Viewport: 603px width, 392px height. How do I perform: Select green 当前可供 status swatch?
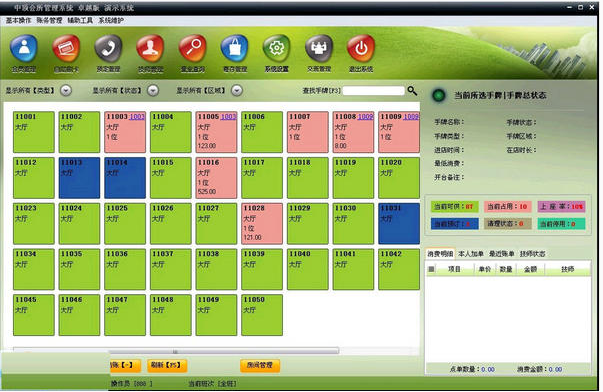coord(454,207)
